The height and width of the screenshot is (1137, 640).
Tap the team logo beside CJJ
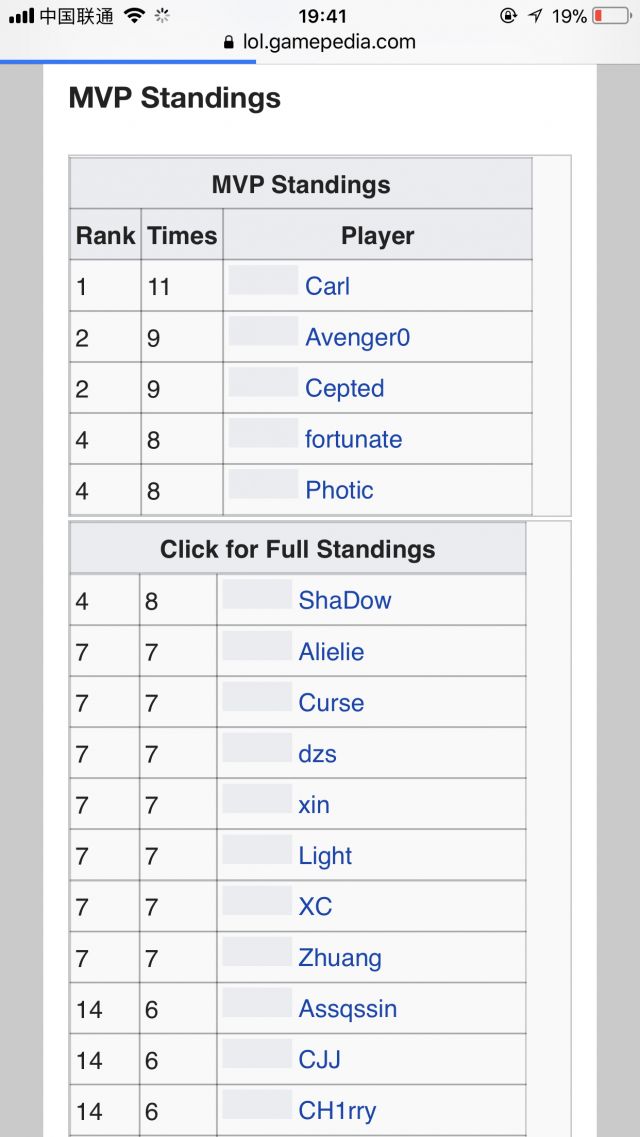[x=257, y=1054]
